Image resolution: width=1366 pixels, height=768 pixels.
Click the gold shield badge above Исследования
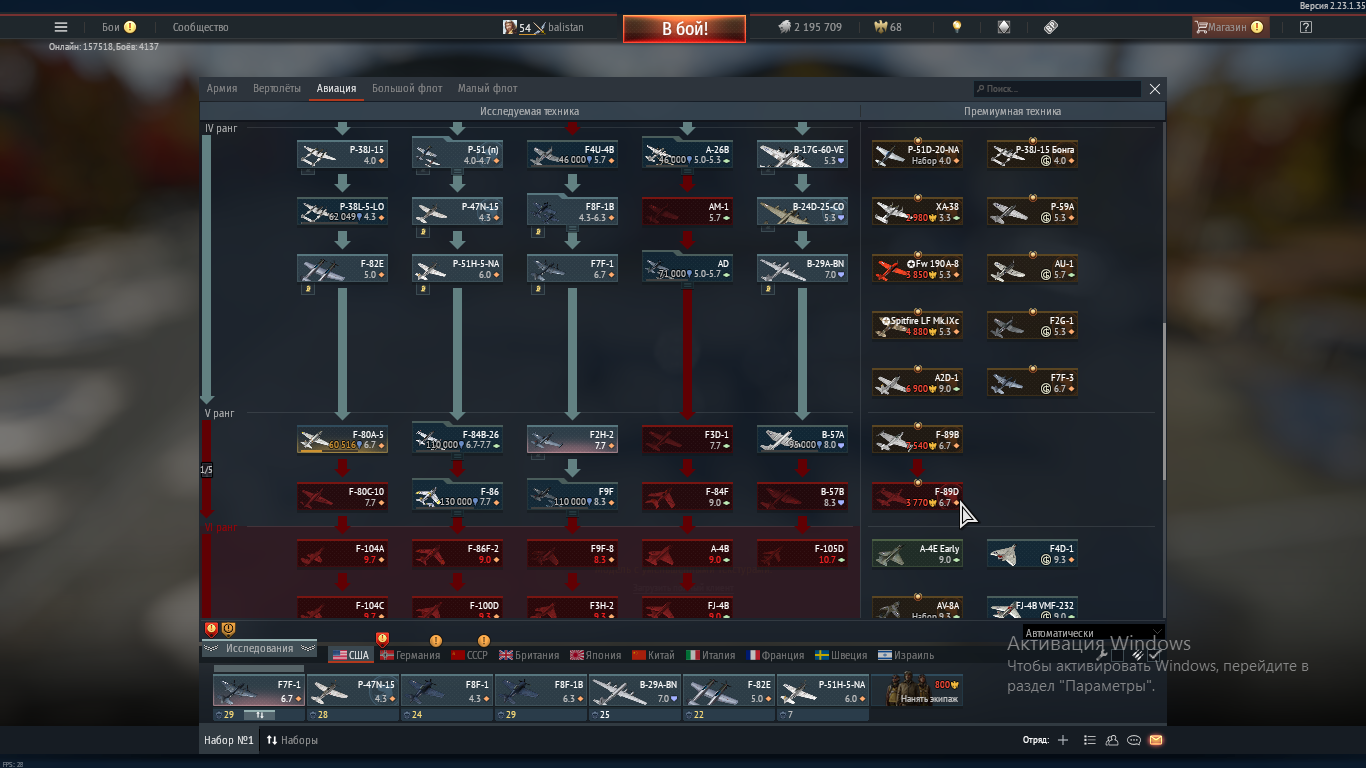click(228, 629)
